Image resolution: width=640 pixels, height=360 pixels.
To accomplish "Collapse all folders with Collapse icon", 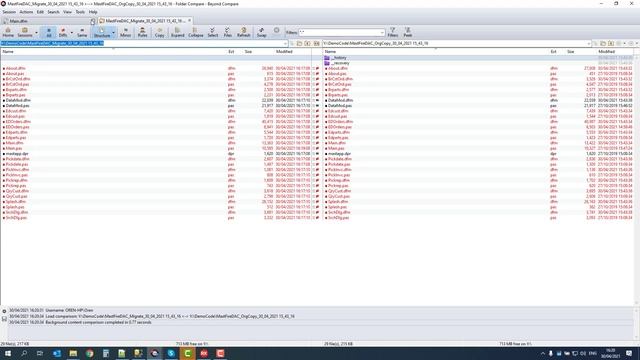I will coord(196,32).
